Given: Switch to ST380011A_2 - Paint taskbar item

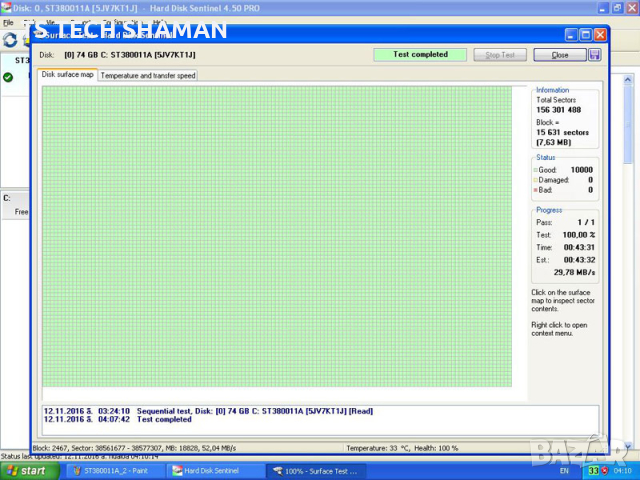Looking at the screenshot, I should (x=112, y=470).
